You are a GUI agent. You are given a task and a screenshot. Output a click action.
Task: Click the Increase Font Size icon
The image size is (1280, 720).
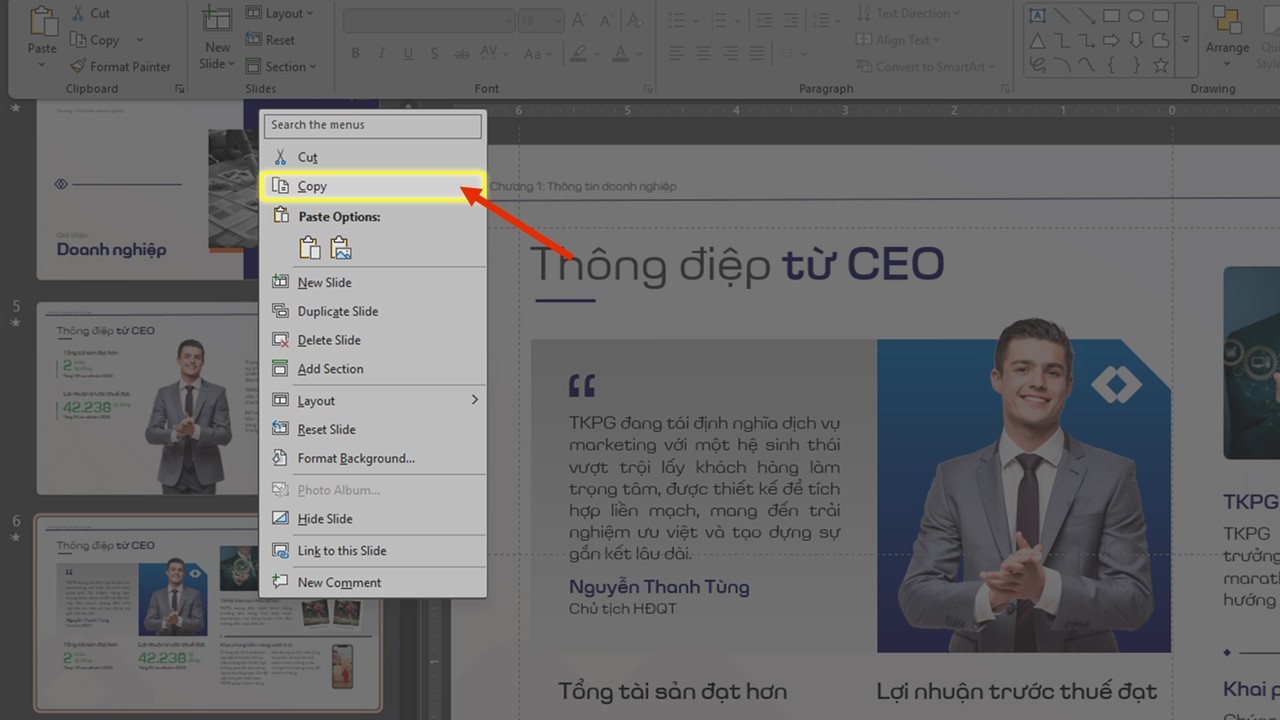(578, 19)
